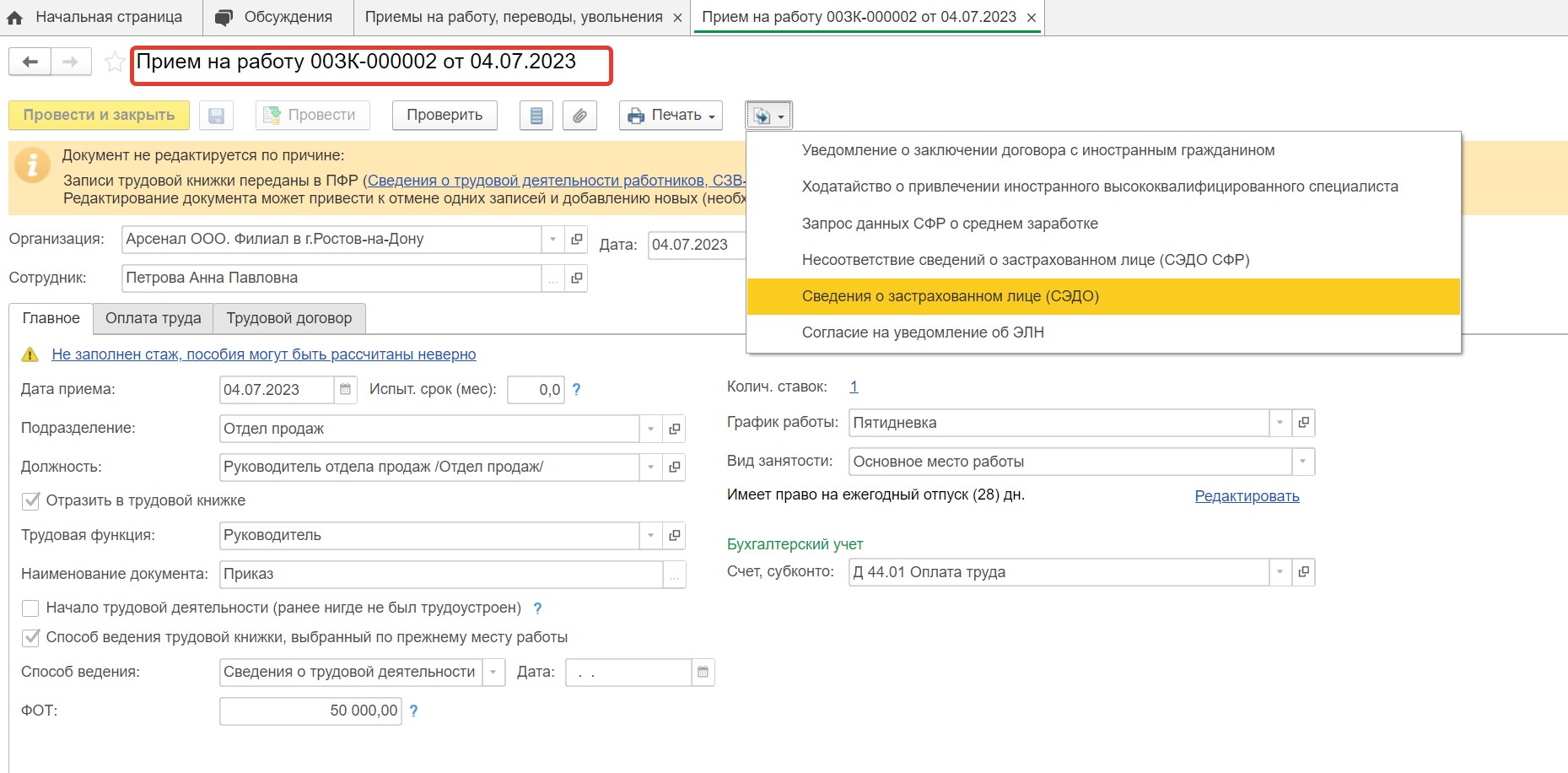This screenshot has height=773, width=1568.
Task: Select Уведомление о заключении договора с иностранным гражданином
Action: click(x=1103, y=150)
